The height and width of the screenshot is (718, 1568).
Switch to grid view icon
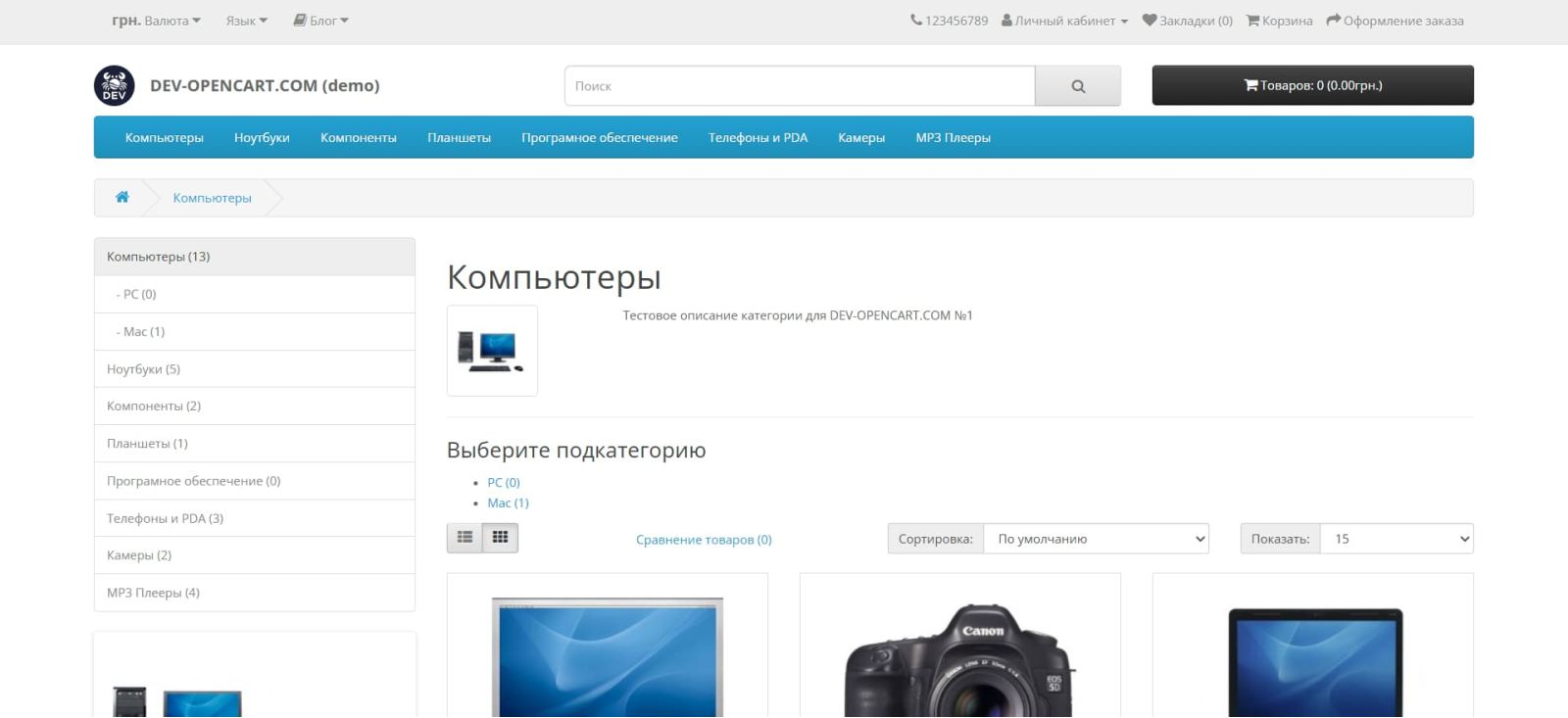tap(500, 538)
